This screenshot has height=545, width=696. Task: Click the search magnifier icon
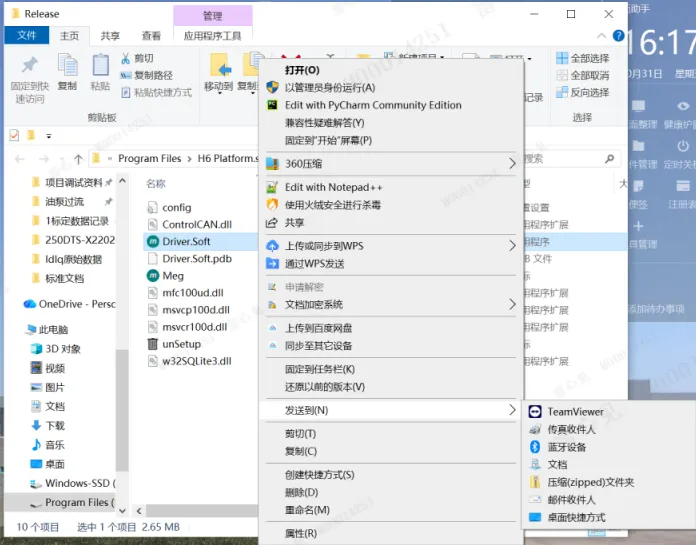tap(609, 158)
